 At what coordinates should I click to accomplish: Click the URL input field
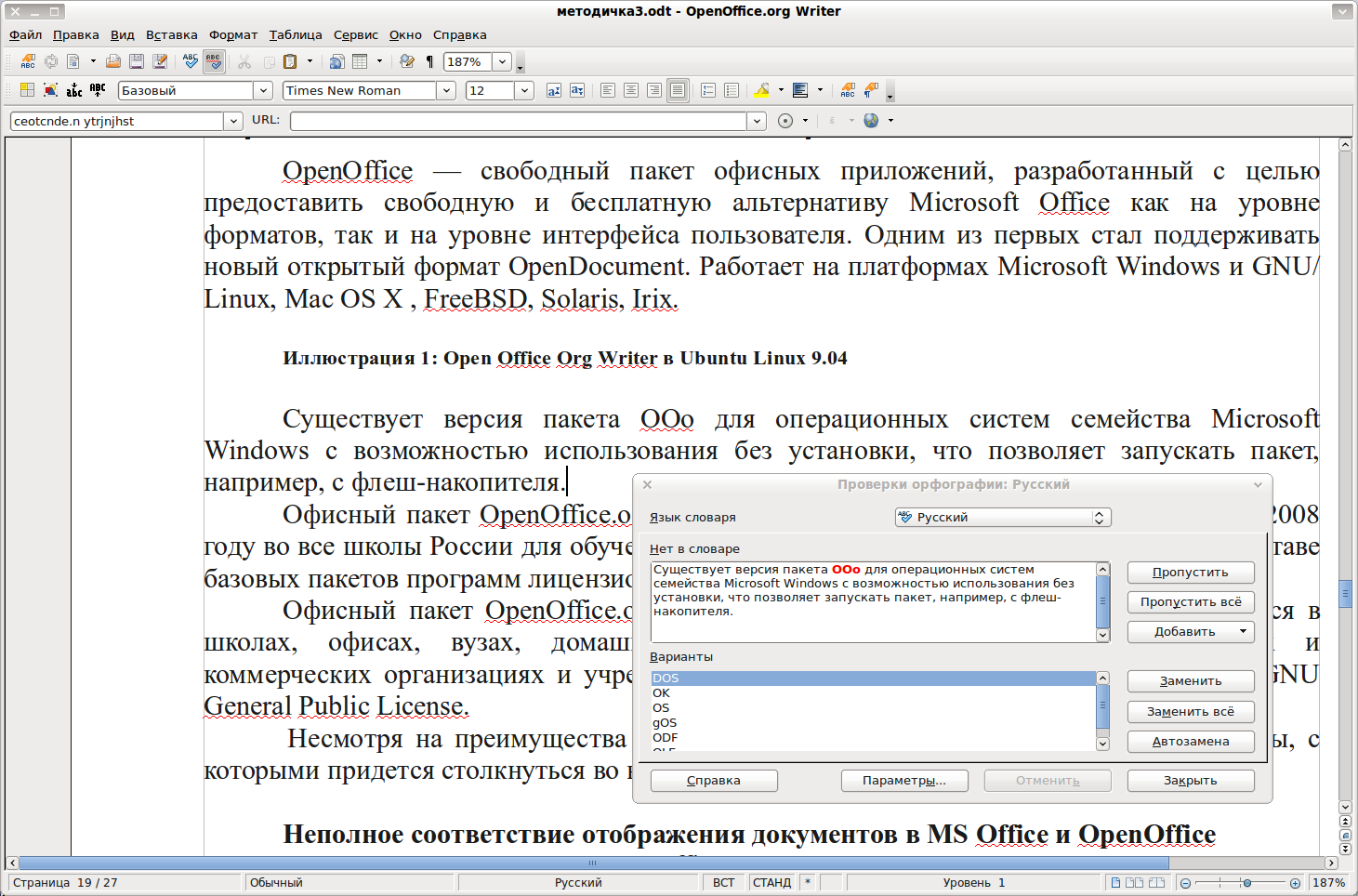click(518, 121)
